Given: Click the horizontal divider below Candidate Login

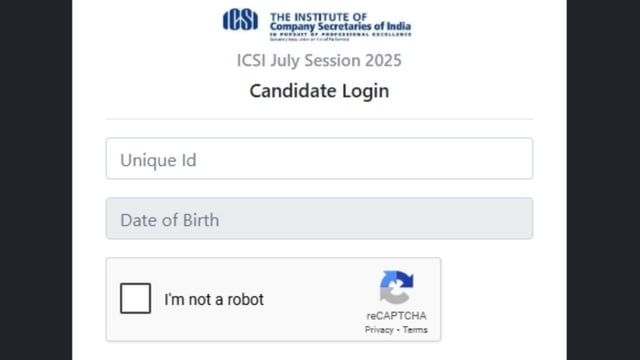Looking at the screenshot, I should click(x=319, y=119).
